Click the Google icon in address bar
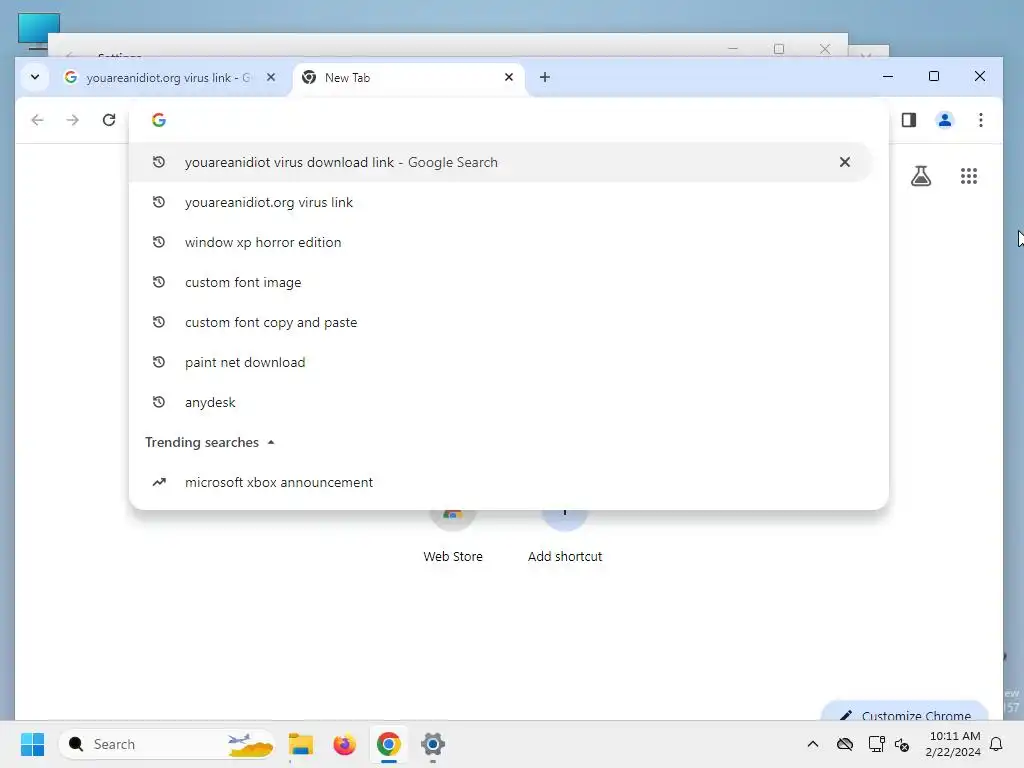1024x768 pixels. [x=159, y=120]
